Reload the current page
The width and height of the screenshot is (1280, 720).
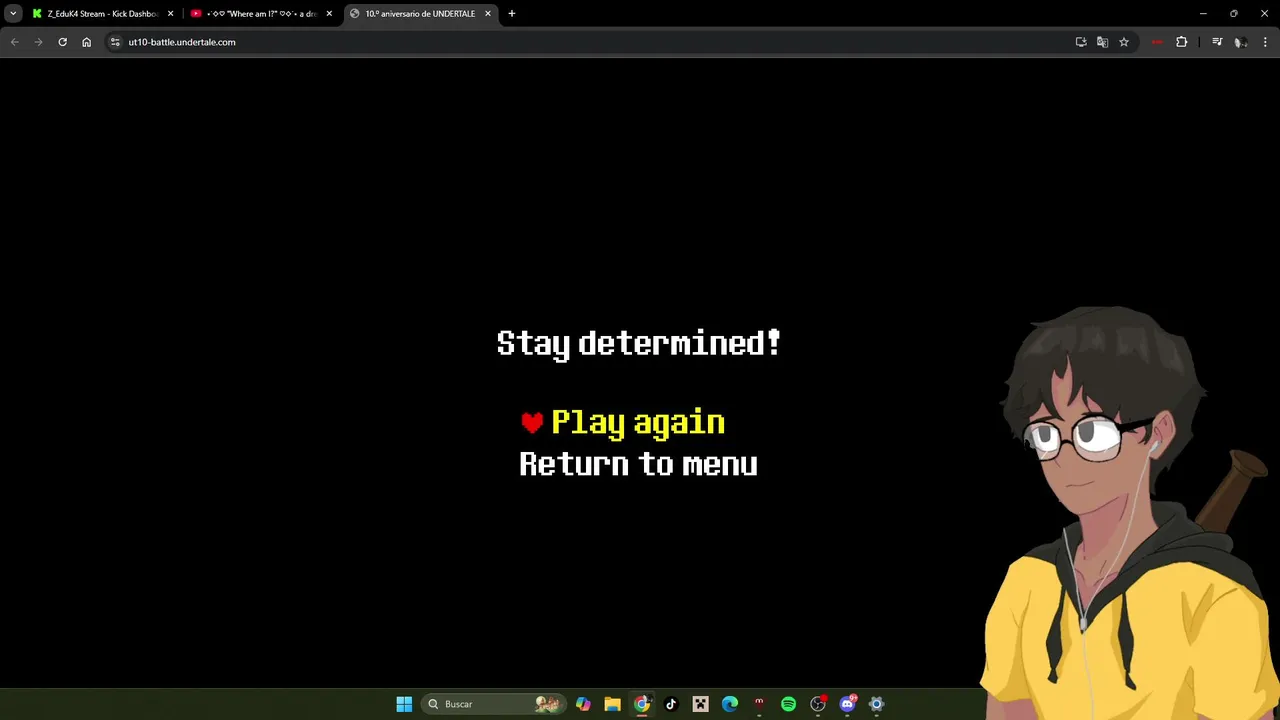click(x=62, y=42)
